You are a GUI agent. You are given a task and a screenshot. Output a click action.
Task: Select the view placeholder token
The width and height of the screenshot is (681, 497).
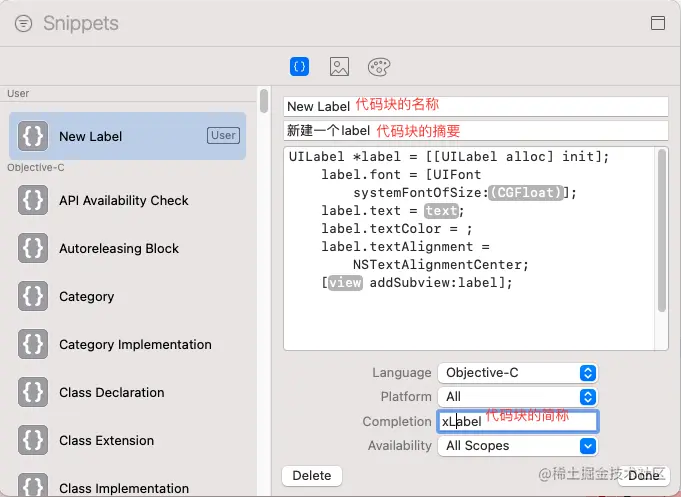pos(345,283)
